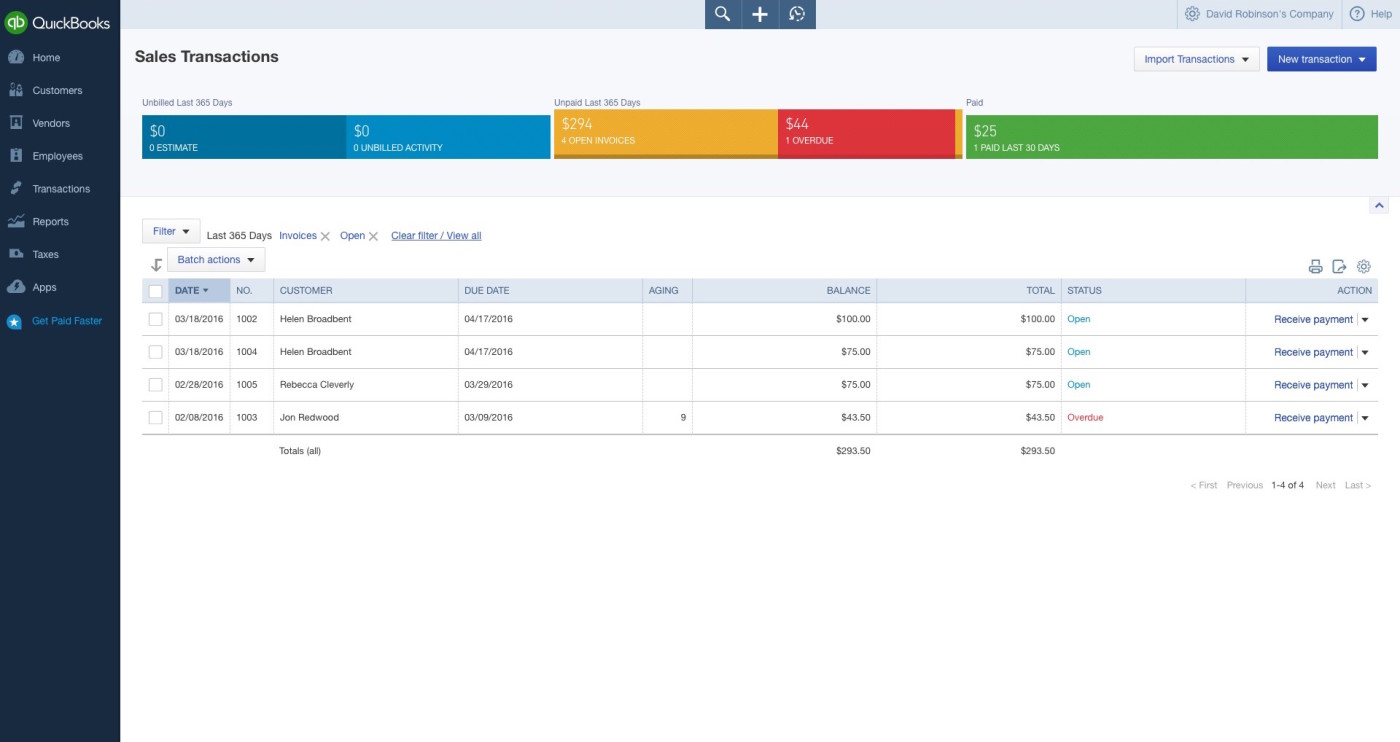This screenshot has width=1400, height=742.
Task: Open Apps in the sidebar
Action: tap(44, 288)
